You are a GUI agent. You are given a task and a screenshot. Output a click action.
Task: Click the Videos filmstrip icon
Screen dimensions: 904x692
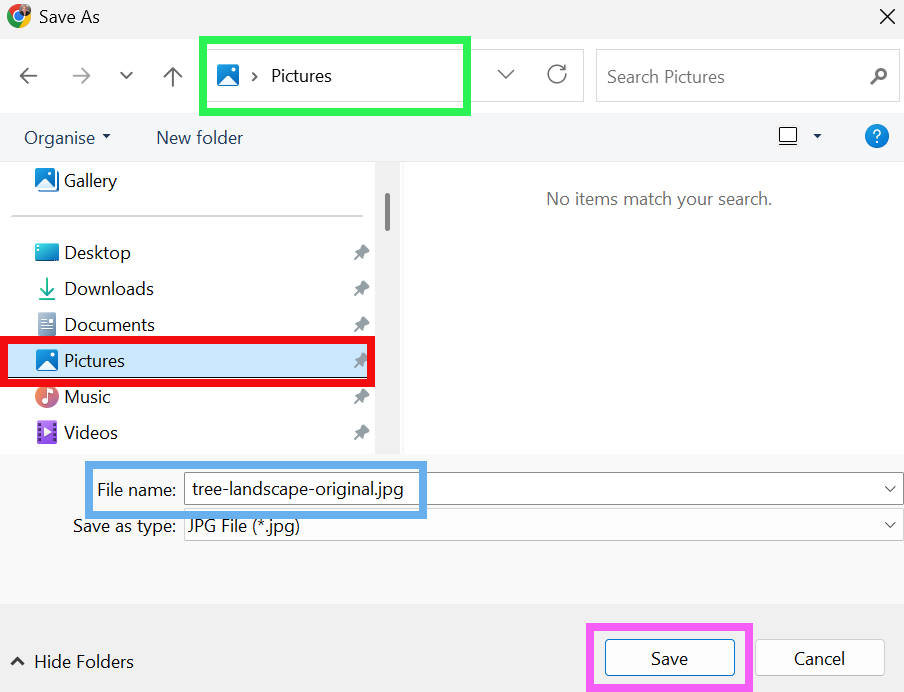point(47,432)
